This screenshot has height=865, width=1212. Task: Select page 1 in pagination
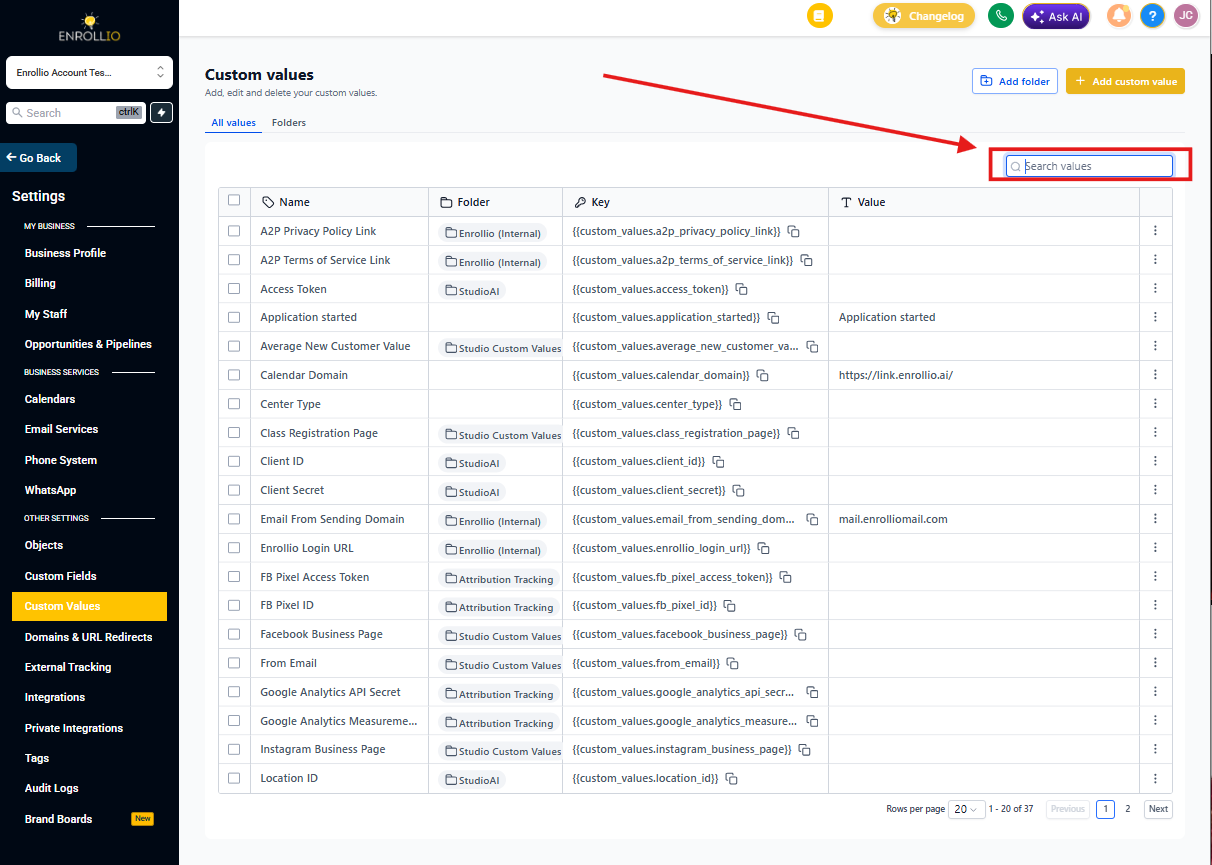point(1105,809)
